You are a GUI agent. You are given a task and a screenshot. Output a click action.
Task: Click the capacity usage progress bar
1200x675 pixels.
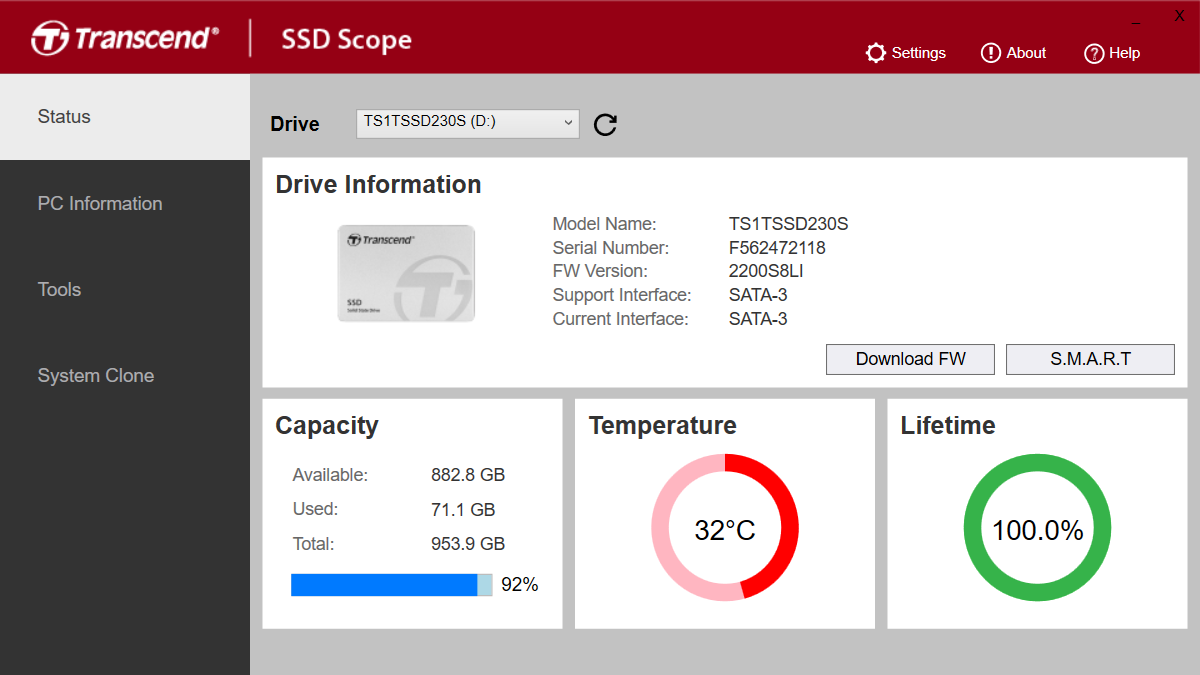(x=391, y=585)
